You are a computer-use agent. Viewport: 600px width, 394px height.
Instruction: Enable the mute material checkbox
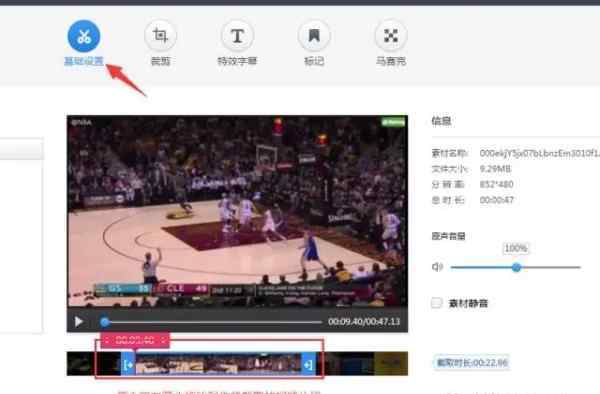(437, 303)
